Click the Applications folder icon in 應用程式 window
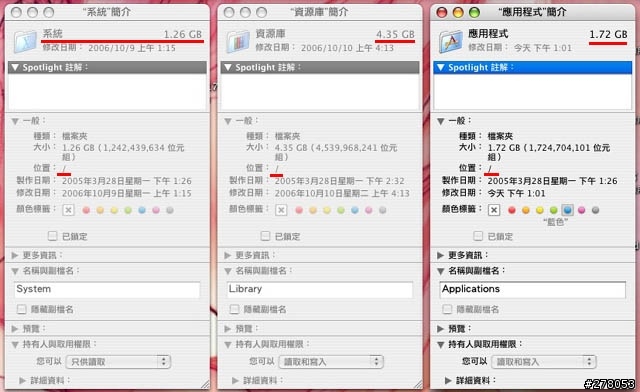This screenshot has width=640, height=392. pos(451,41)
